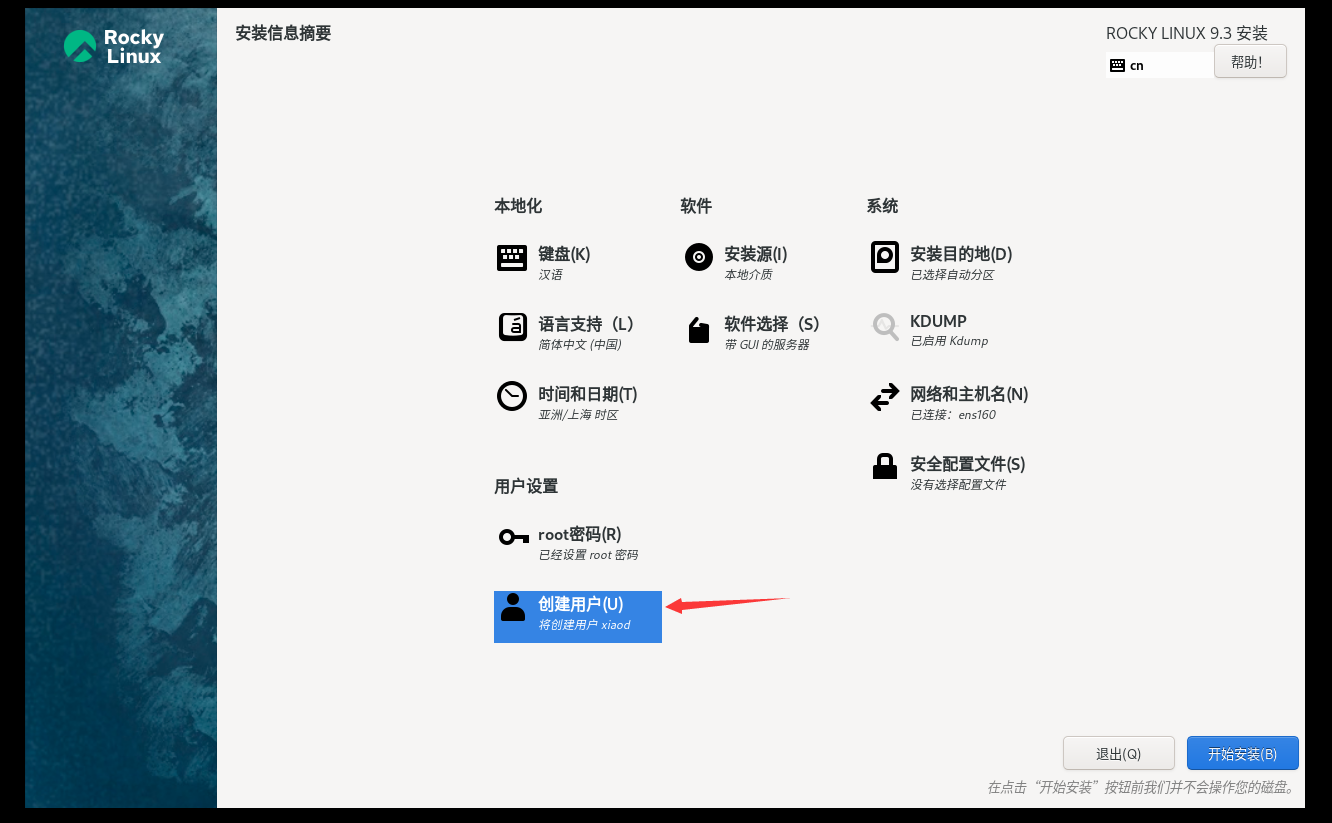The width and height of the screenshot is (1332, 823).
Task: Click the 汉语 keyboard status text
Action: point(550,275)
